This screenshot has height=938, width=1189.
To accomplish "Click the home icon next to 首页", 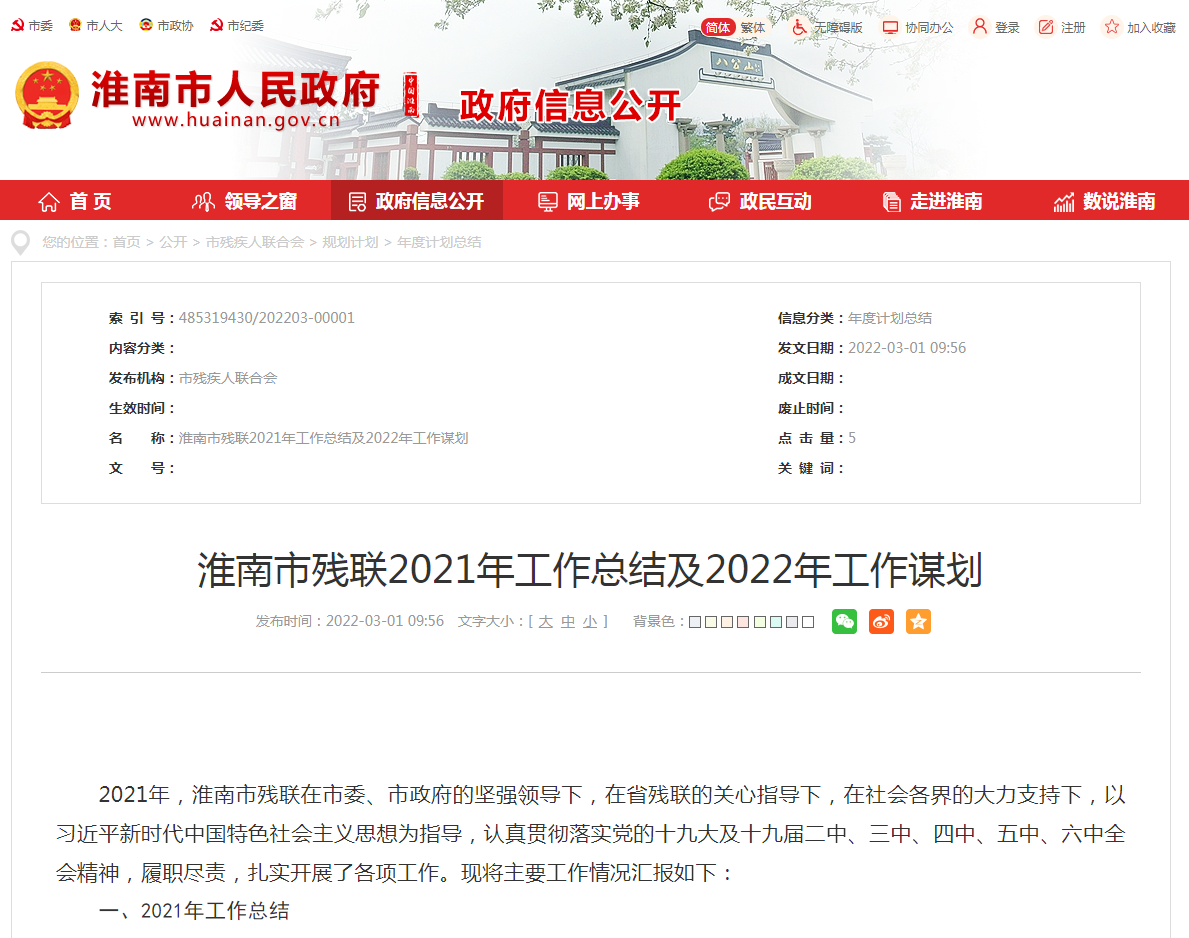I will (48, 200).
